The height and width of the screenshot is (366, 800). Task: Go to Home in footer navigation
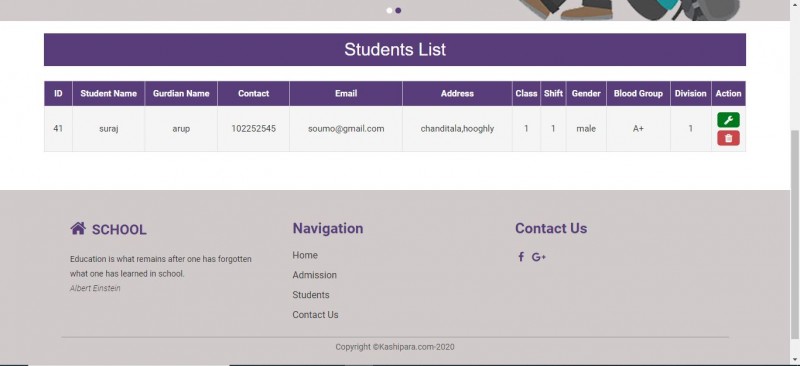tap(305, 255)
